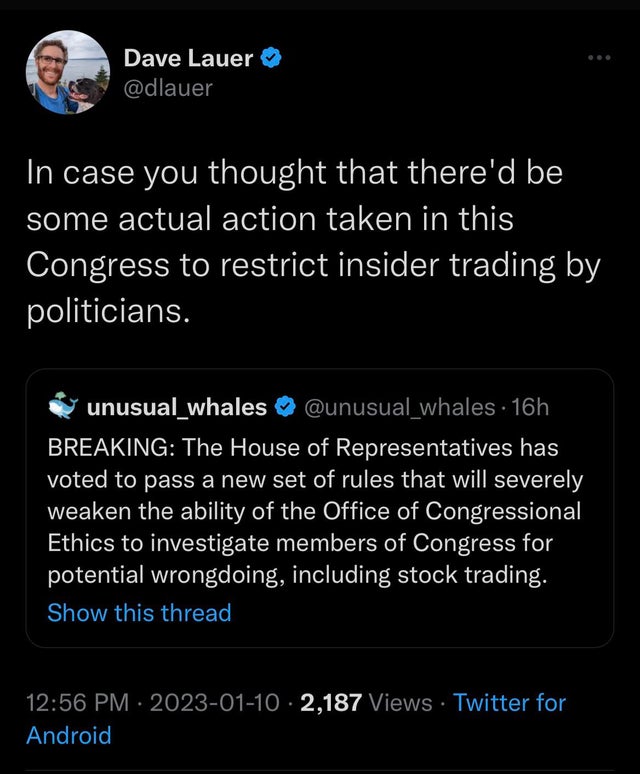Screen dimensions: 640x774
Task: Click the Views label in tweet footer
Action: pos(400,702)
